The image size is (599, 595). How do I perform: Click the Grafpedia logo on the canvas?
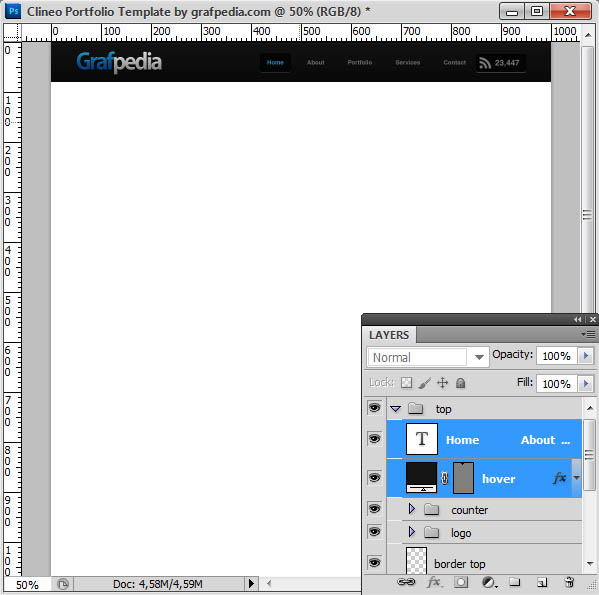(119, 62)
